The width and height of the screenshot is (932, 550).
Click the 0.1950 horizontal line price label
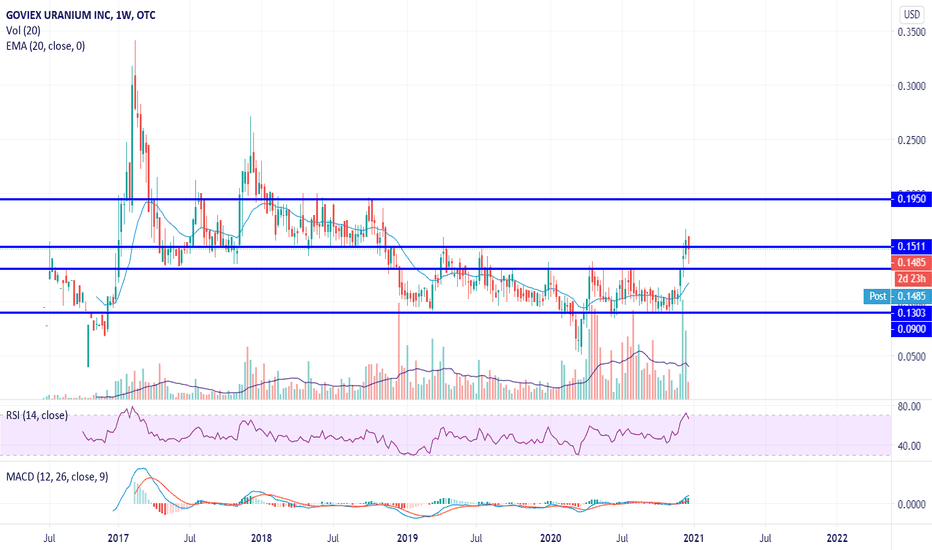(x=911, y=199)
